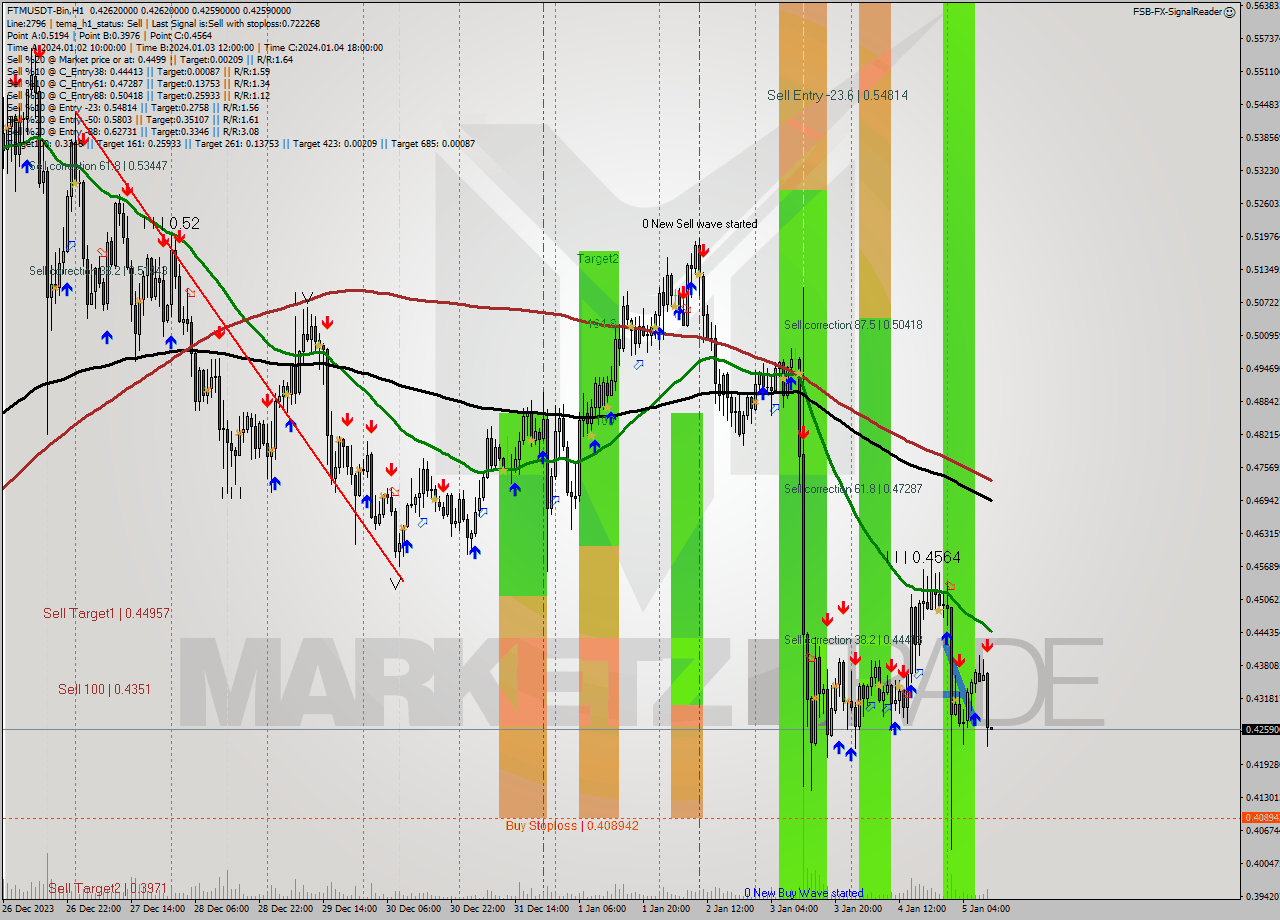
Task: Click the 0.41928 price axis label
Action: [1261, 764]
